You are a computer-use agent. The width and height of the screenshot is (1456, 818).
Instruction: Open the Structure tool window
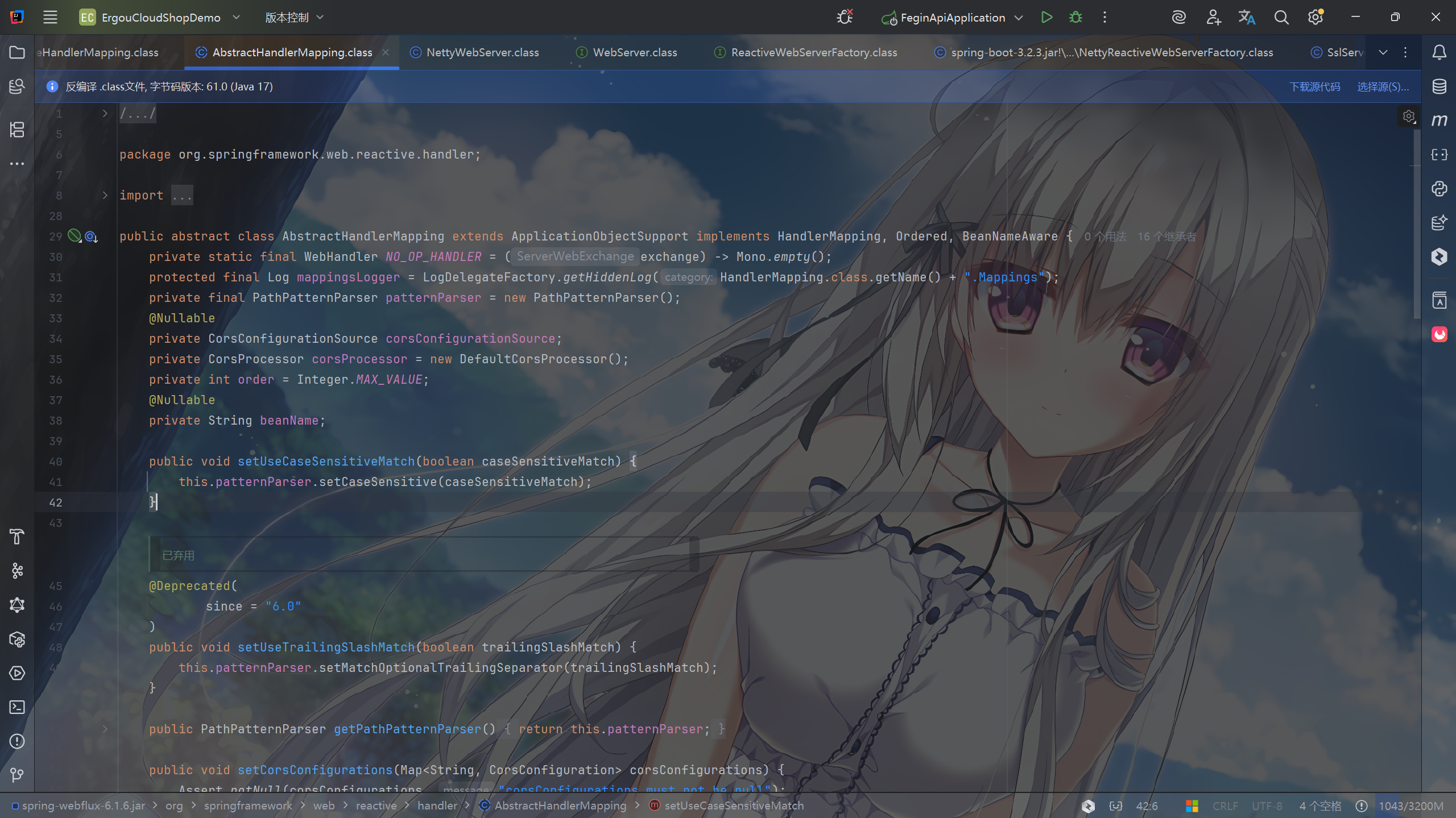(17, 130)
